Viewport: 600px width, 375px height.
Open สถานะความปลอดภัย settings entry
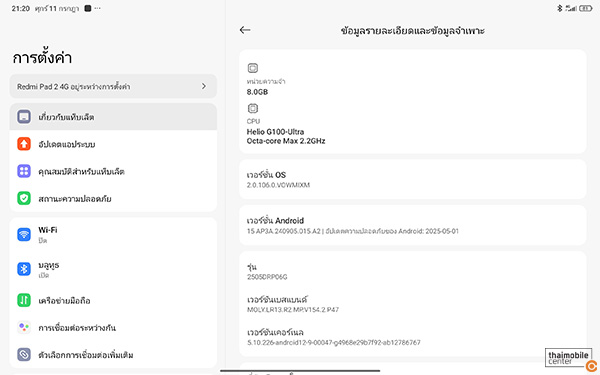pyautogui.click(x=113, y=198)
